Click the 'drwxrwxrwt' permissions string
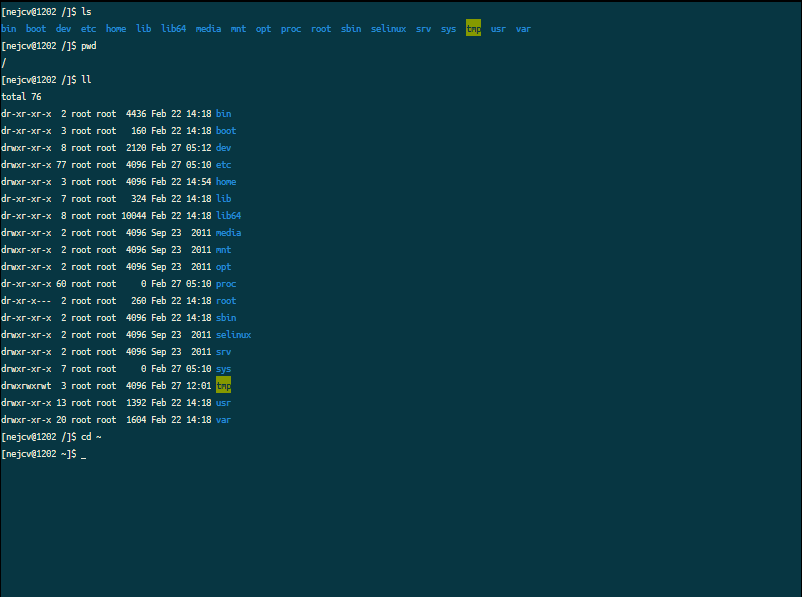This screenshot has height=597, width=802. point(26,386)
